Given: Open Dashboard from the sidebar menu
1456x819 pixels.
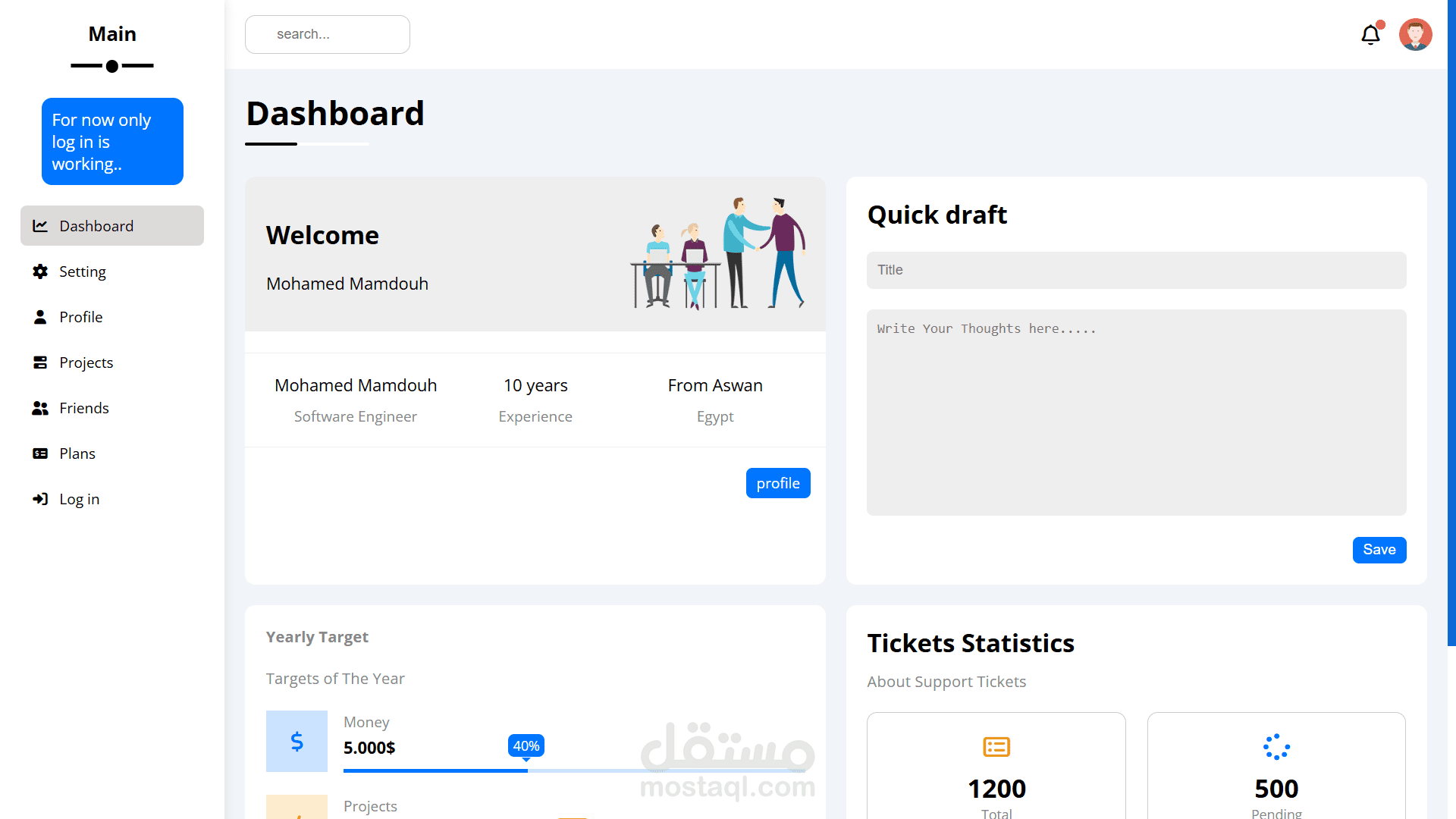Looking at the screenshot, I should (x=112, y=226).
